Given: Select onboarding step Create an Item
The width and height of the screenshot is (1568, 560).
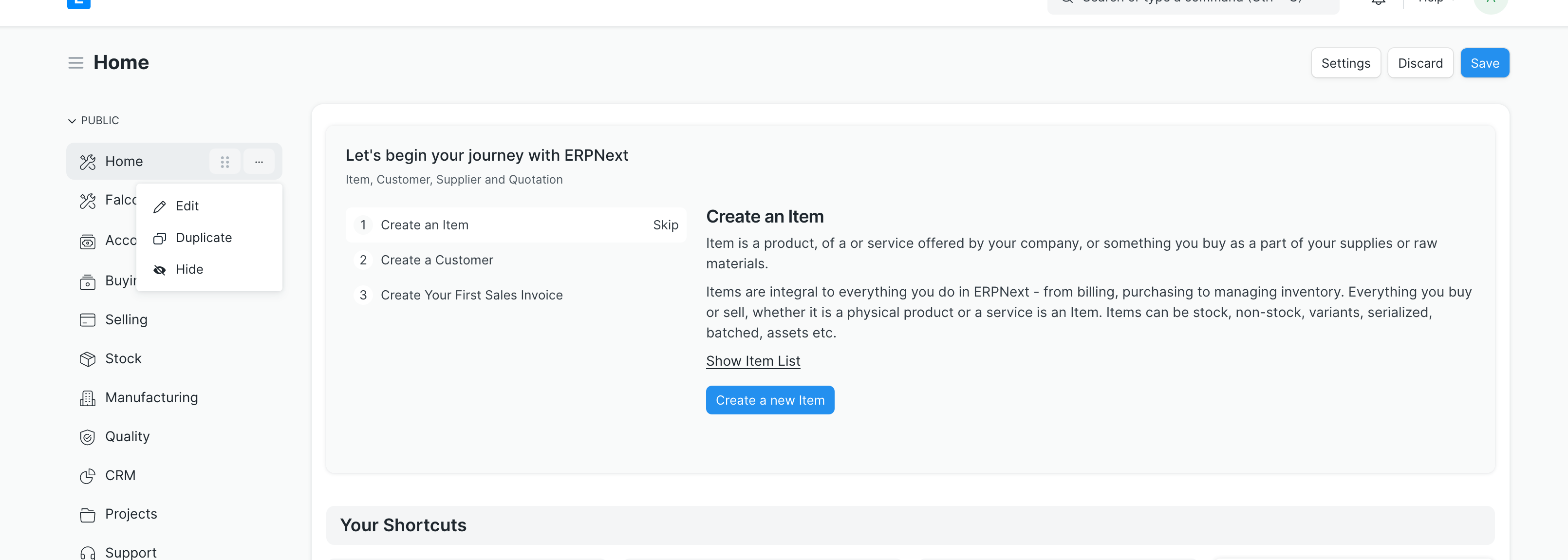Looking at the screenshot, I should (516, 225).
